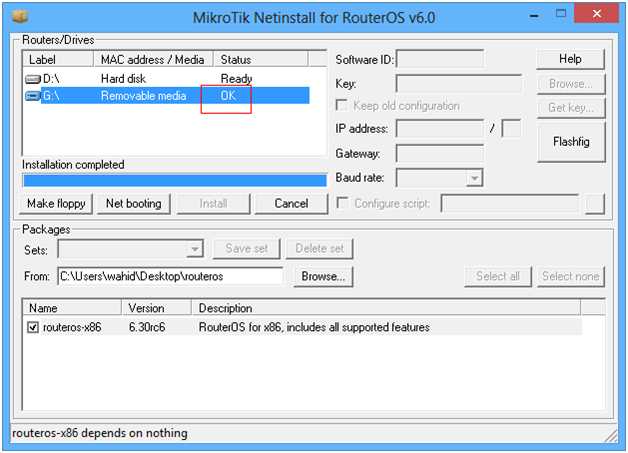This screenshot has height=453, width=628.
Task: Click the 'Installation completed' label
Action: coord(73,165)
